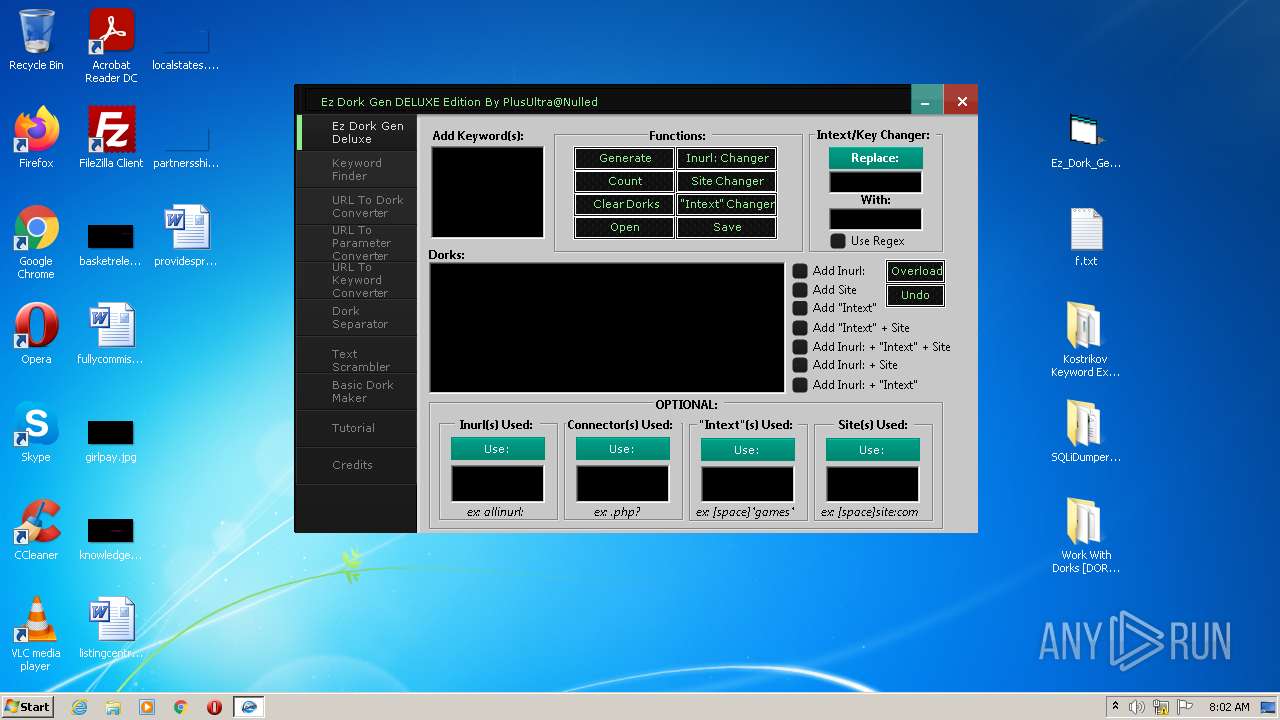1280x720 pixels.
Task: Select the partnersshi desktop file
Action: tap(186, 148)
